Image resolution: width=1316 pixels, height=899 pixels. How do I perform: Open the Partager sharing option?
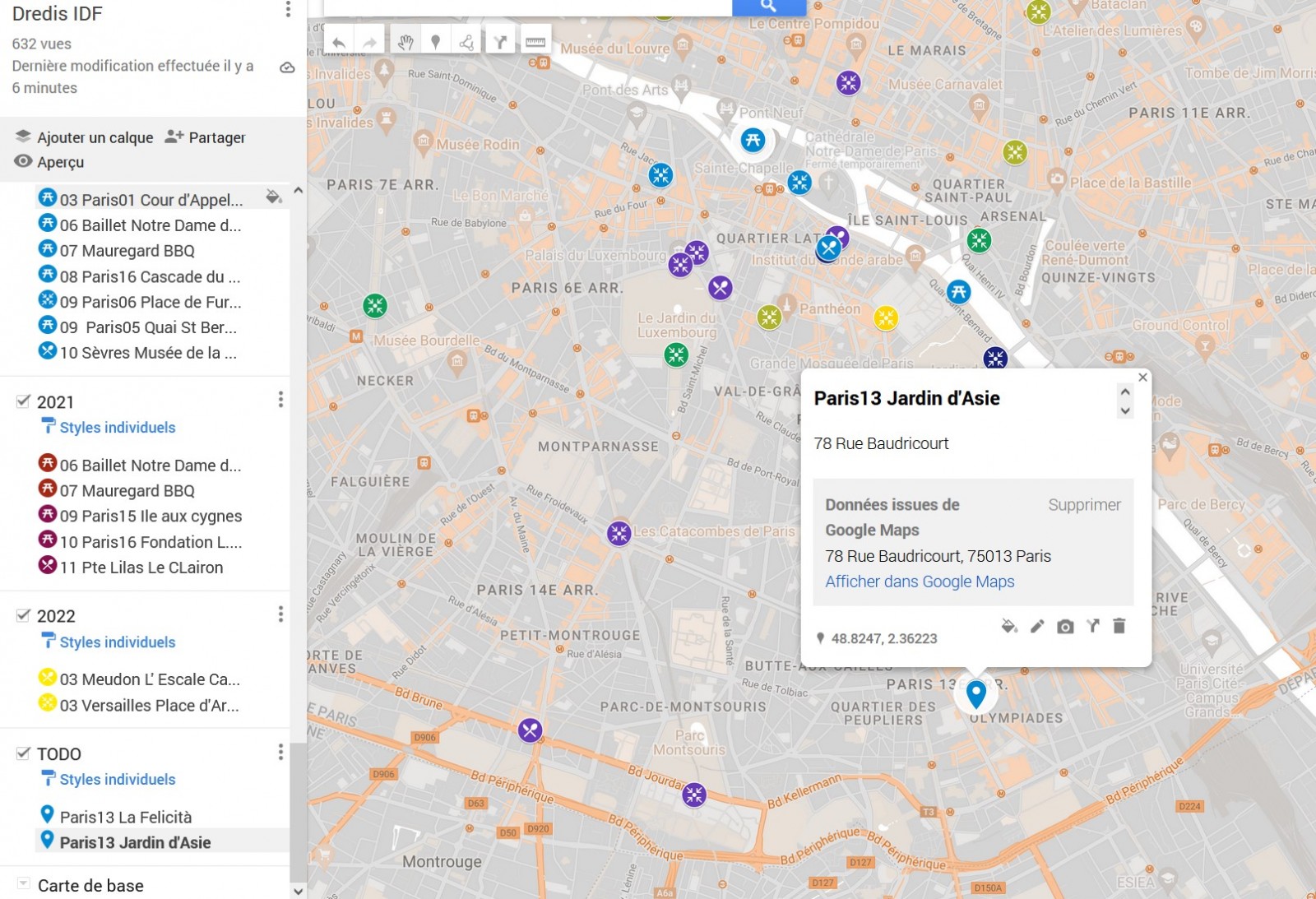(206, 137)
